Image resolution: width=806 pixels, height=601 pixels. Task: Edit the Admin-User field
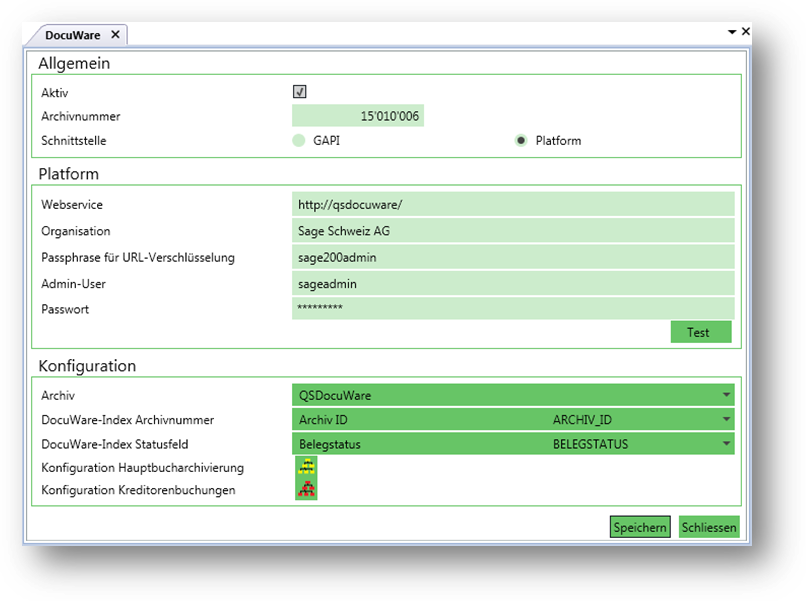pos(513,283)
